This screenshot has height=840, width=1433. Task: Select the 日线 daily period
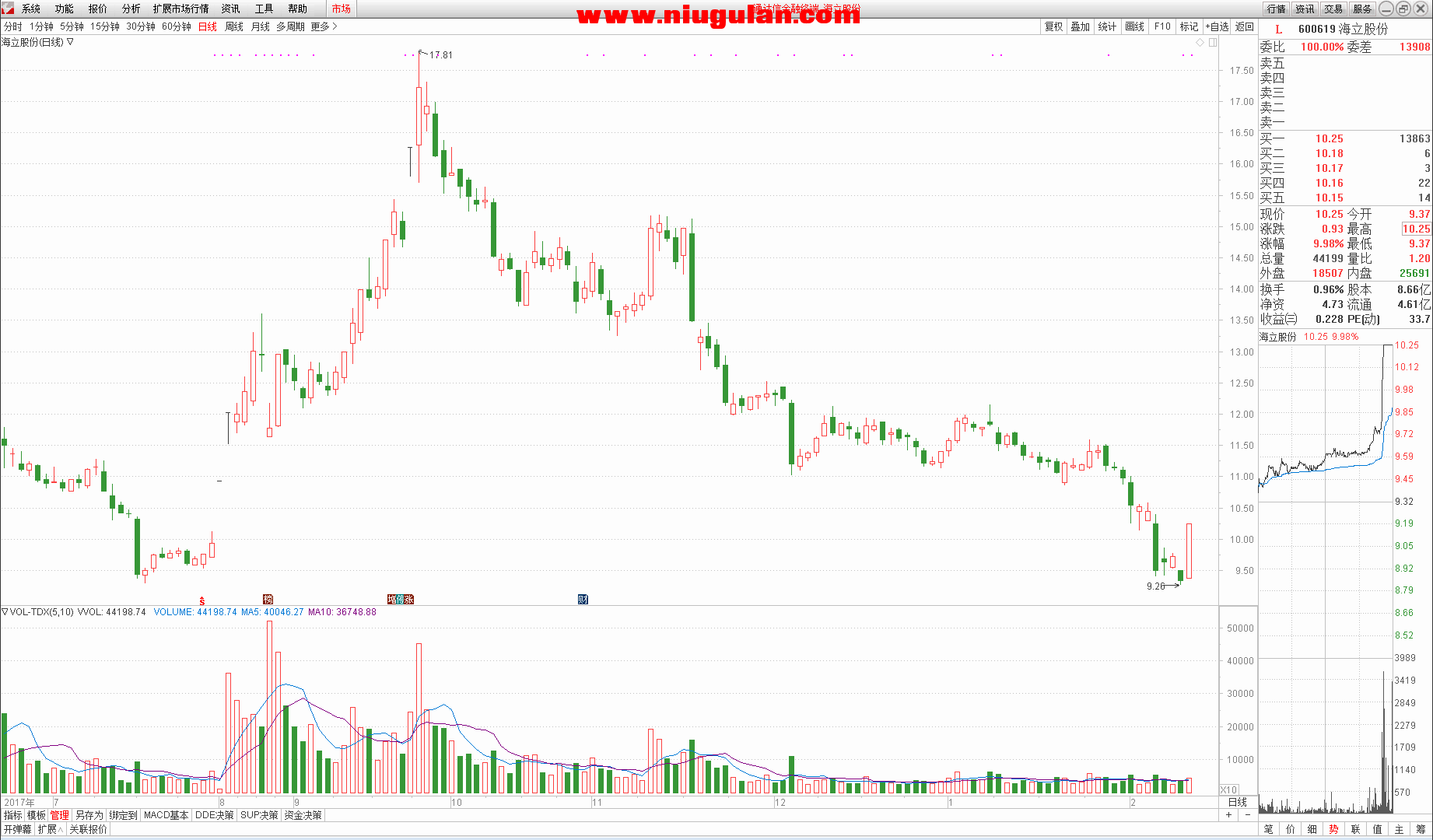[208, 26]
